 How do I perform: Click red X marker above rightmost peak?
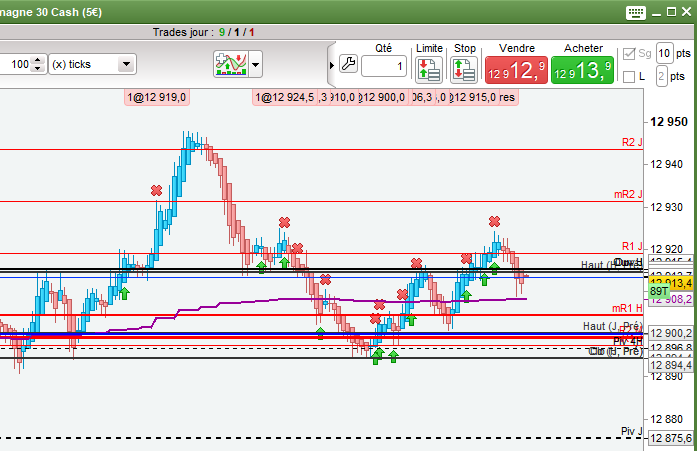(x=494, y=221)
